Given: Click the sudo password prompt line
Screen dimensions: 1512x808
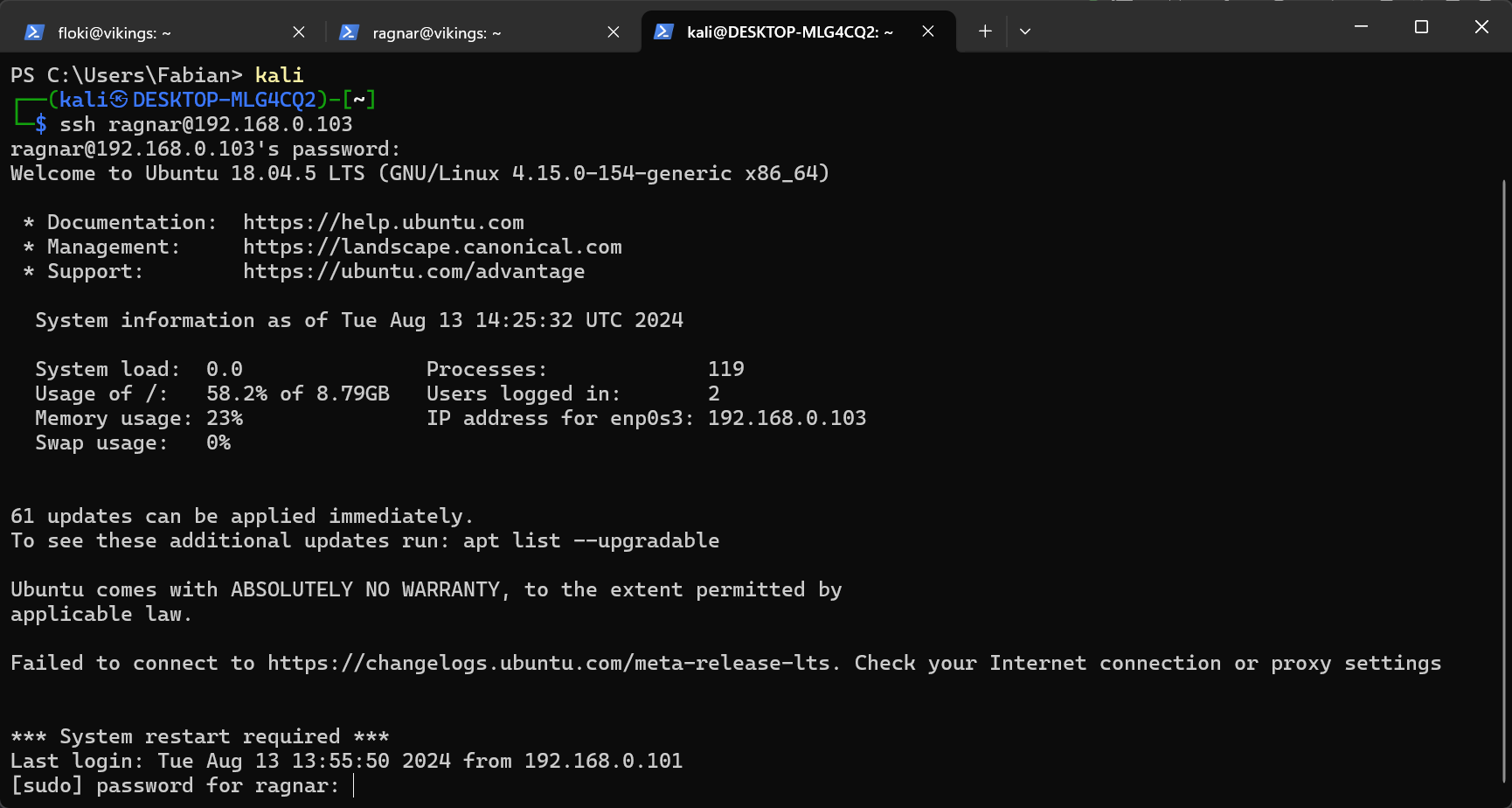Looking at the screenshot, I should 175,786.
